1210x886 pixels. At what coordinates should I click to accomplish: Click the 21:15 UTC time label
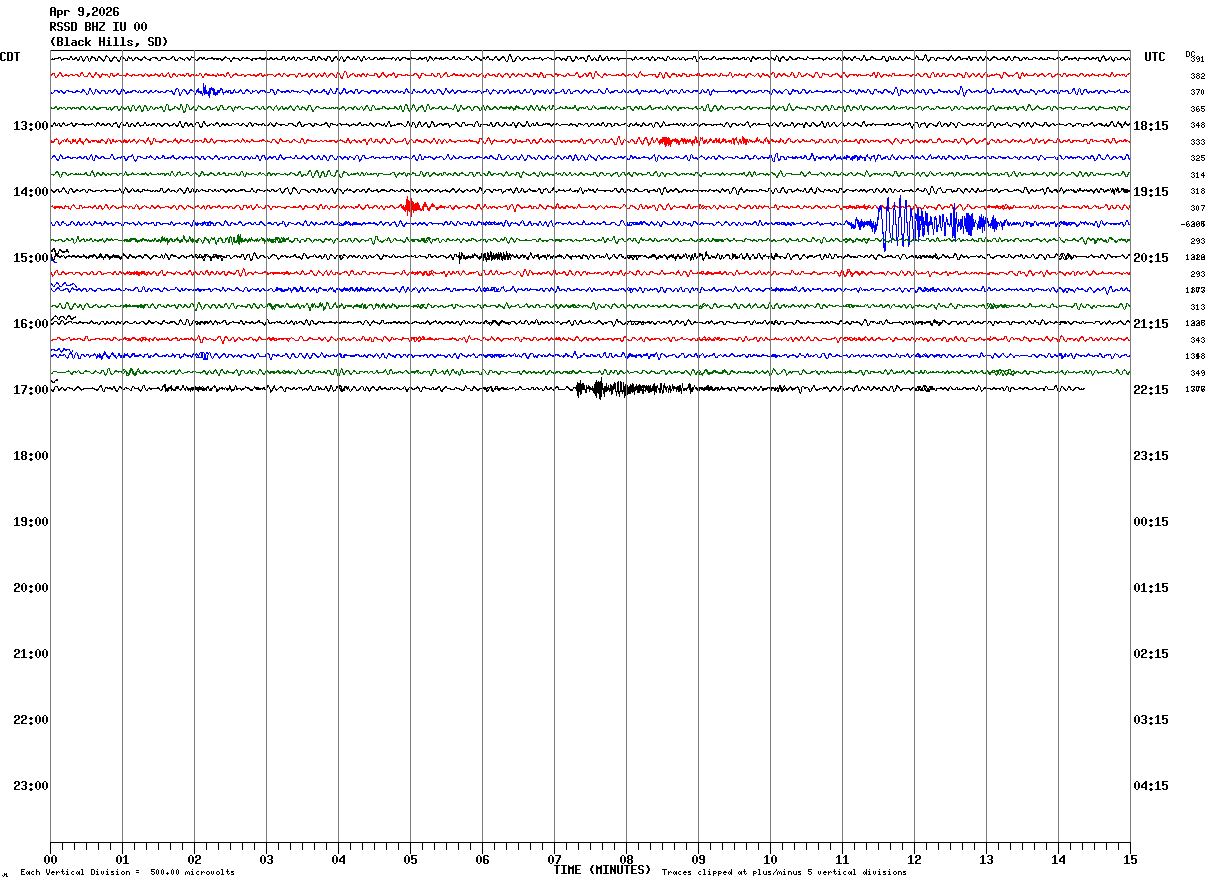pyautogui.click(x=1151, y=324)
